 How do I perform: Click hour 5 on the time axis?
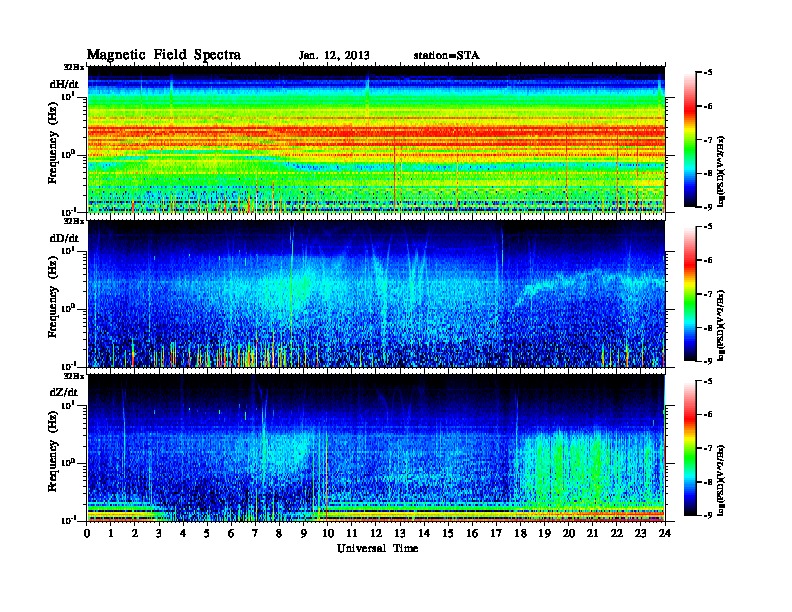tap(207, 533)
